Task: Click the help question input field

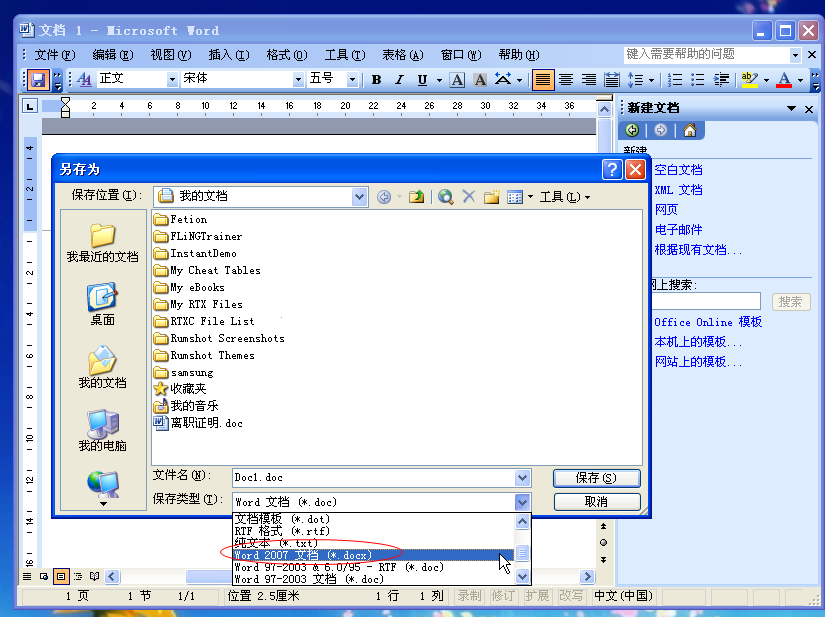Action: 707,54
